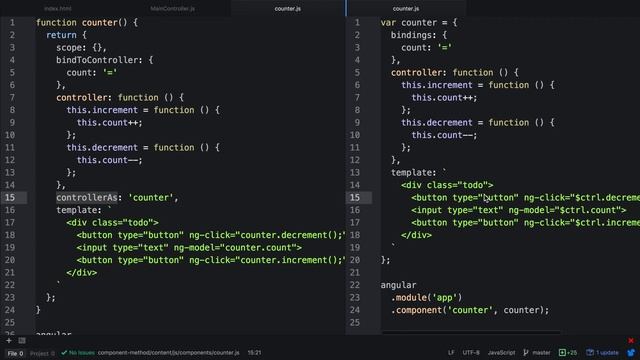The width and height of the screenshot is (640, 360).
Task: Click 'this.count++;' in the left editor
Action: pos(109,122)
